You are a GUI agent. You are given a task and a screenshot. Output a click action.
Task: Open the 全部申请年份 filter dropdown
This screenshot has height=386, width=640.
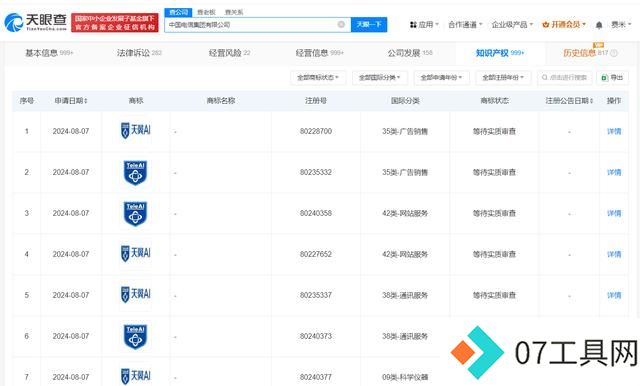click(x=442, y=78)
